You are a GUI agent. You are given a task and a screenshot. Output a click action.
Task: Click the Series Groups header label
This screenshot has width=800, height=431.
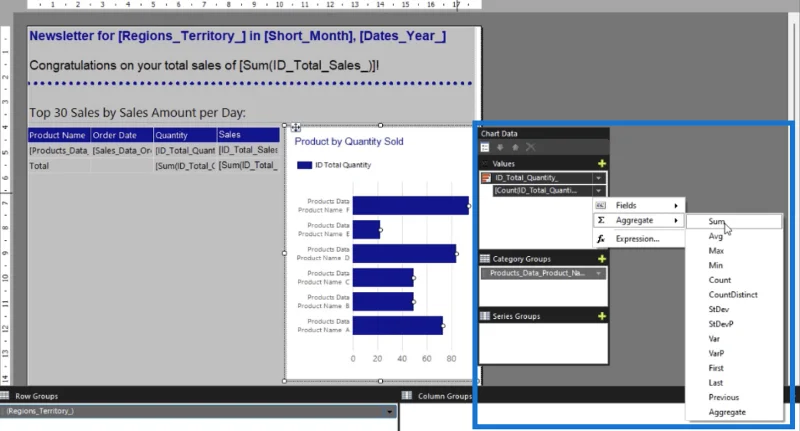pos(516,316)
